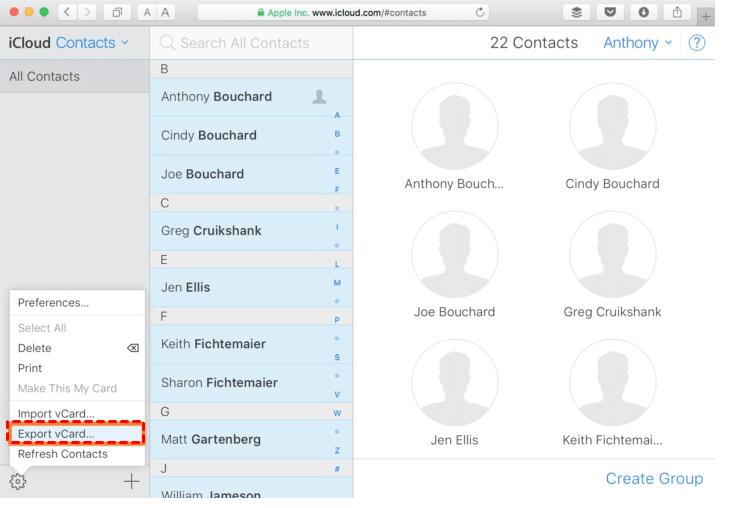Choose Delete in the gear menu
This screenshot has height=508, width=754.
pyautogui.click(x=77, y=348)
